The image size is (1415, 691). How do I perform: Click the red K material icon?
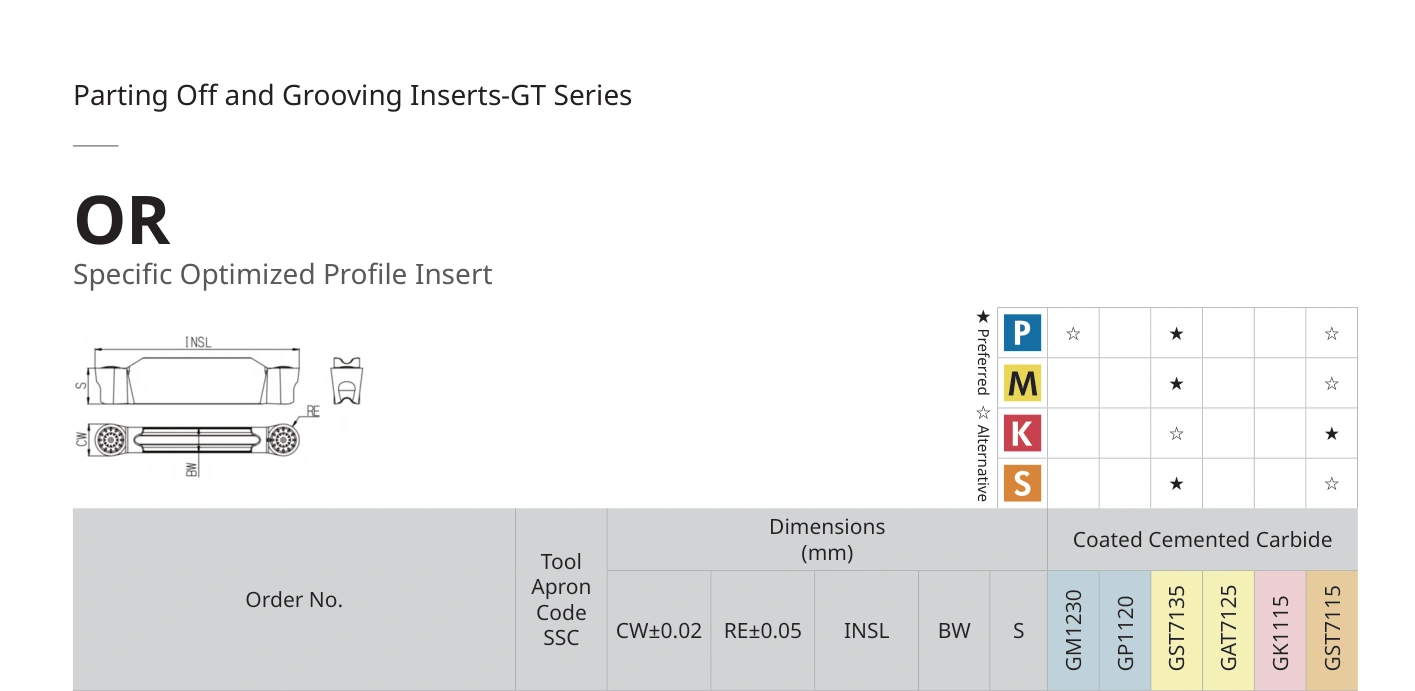click(x=1022, y=434)
